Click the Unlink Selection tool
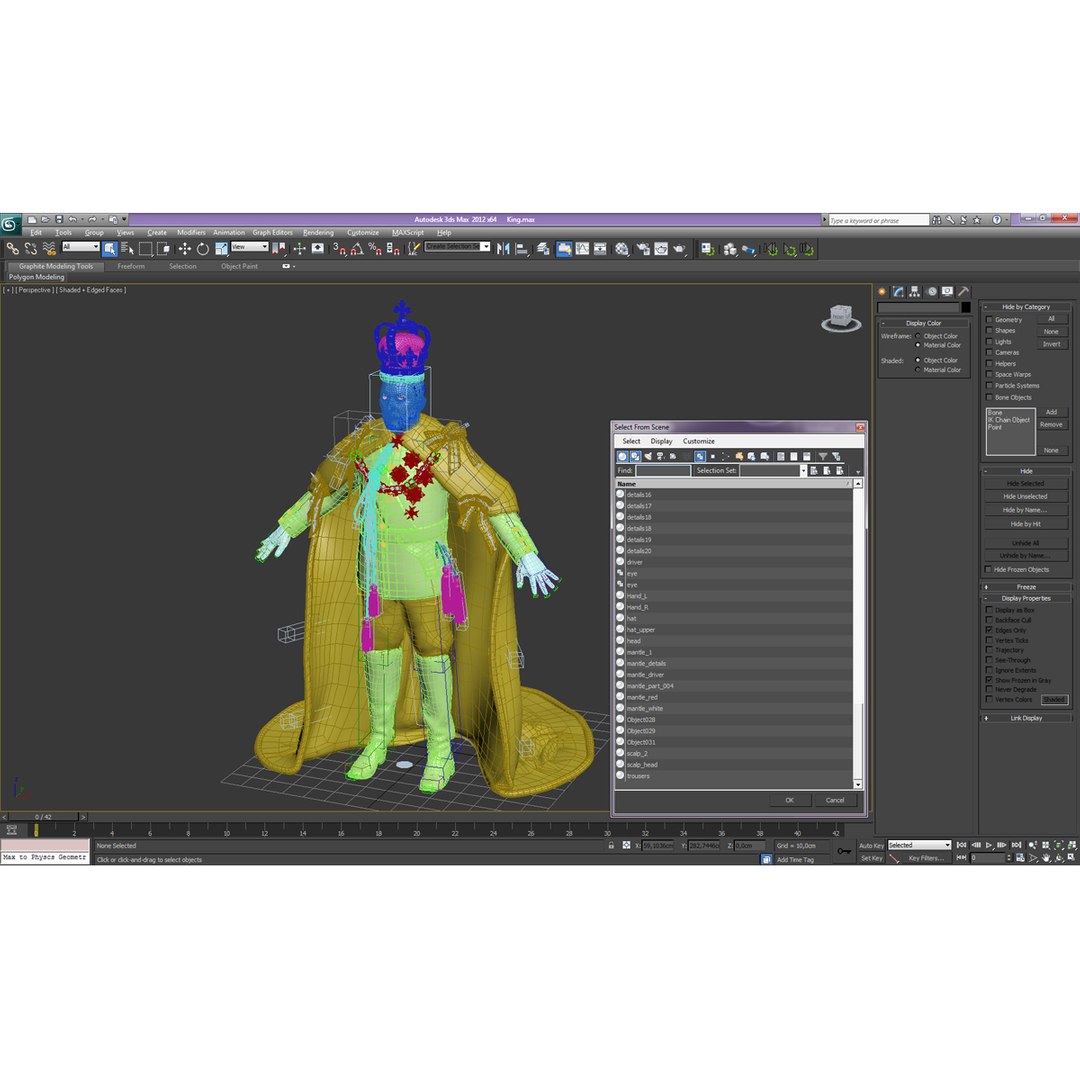The width and height of the screenshot is (1080, 1080). pos(31,249)
